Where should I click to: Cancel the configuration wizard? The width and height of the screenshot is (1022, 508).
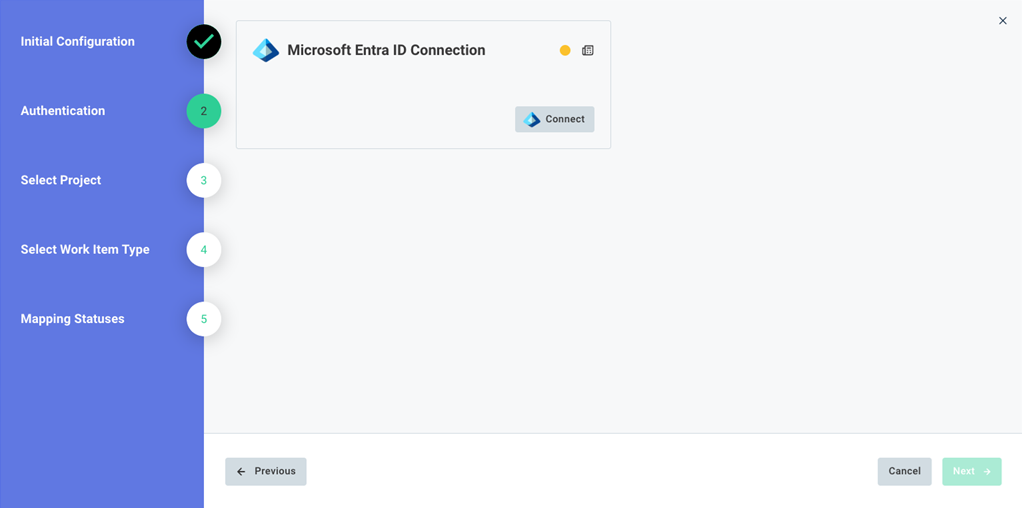(x=905, y=471)
